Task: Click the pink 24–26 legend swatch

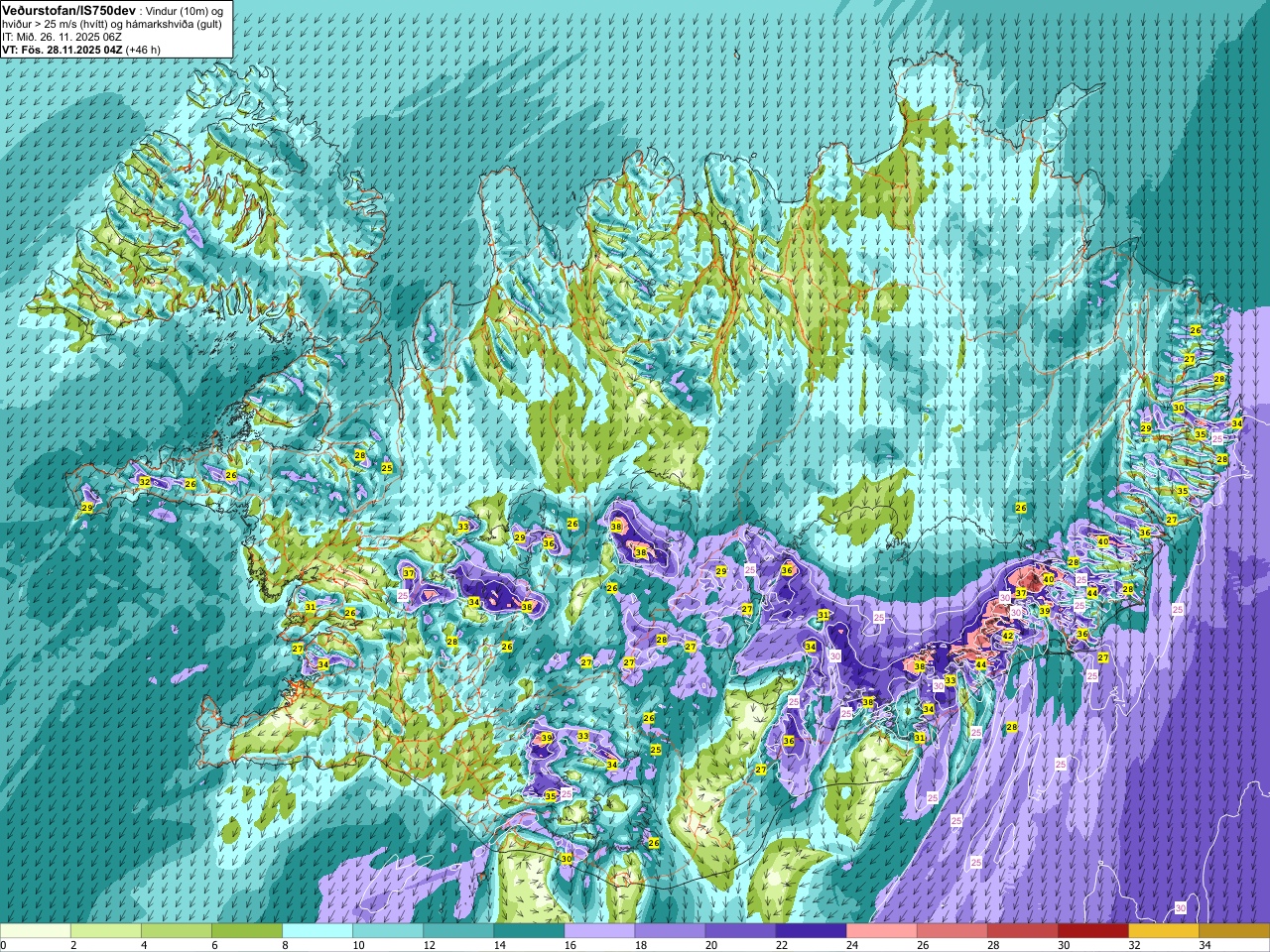Action: point(881,931)
